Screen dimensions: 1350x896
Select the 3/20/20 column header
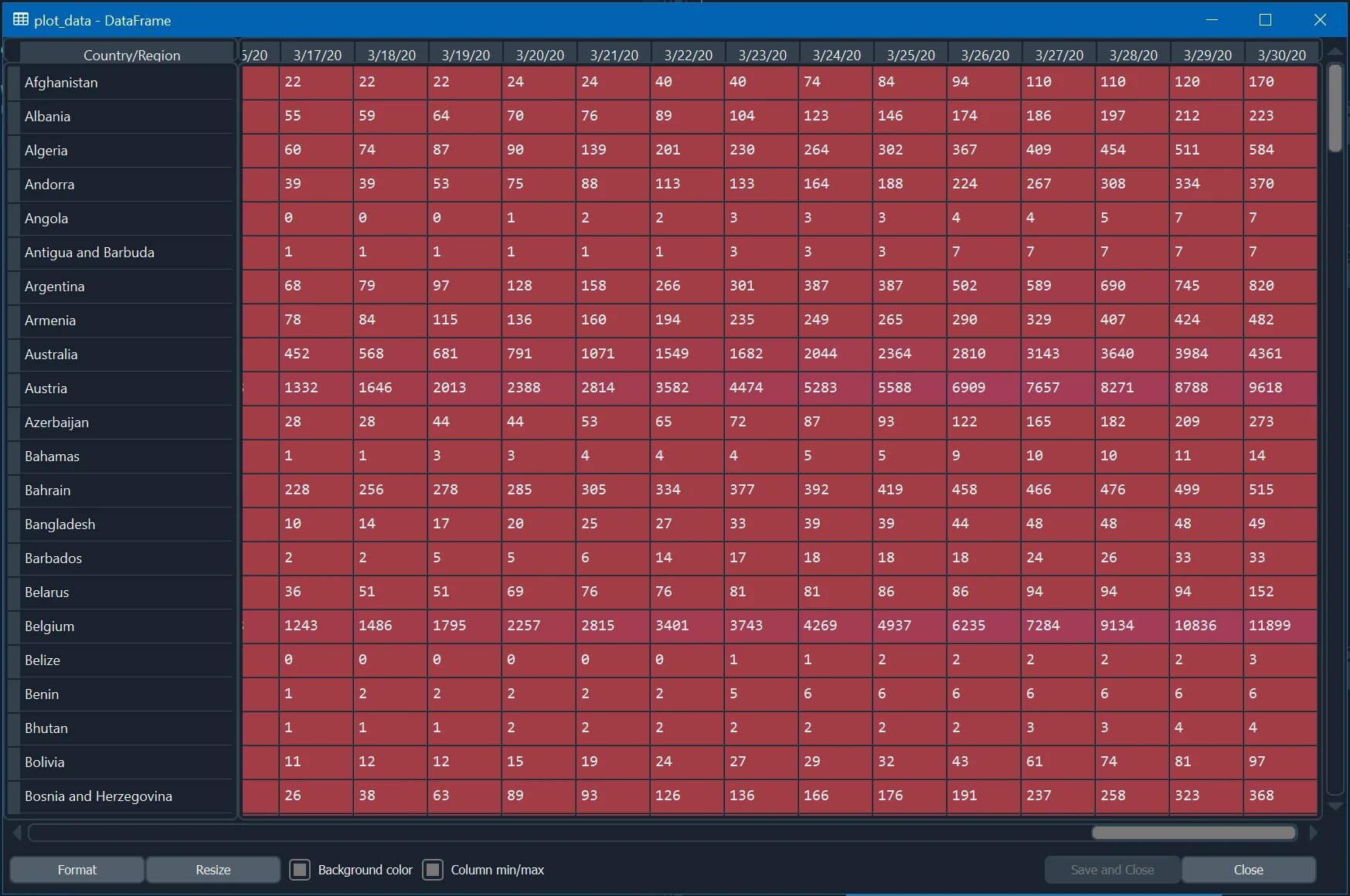(x=540, y=54)
